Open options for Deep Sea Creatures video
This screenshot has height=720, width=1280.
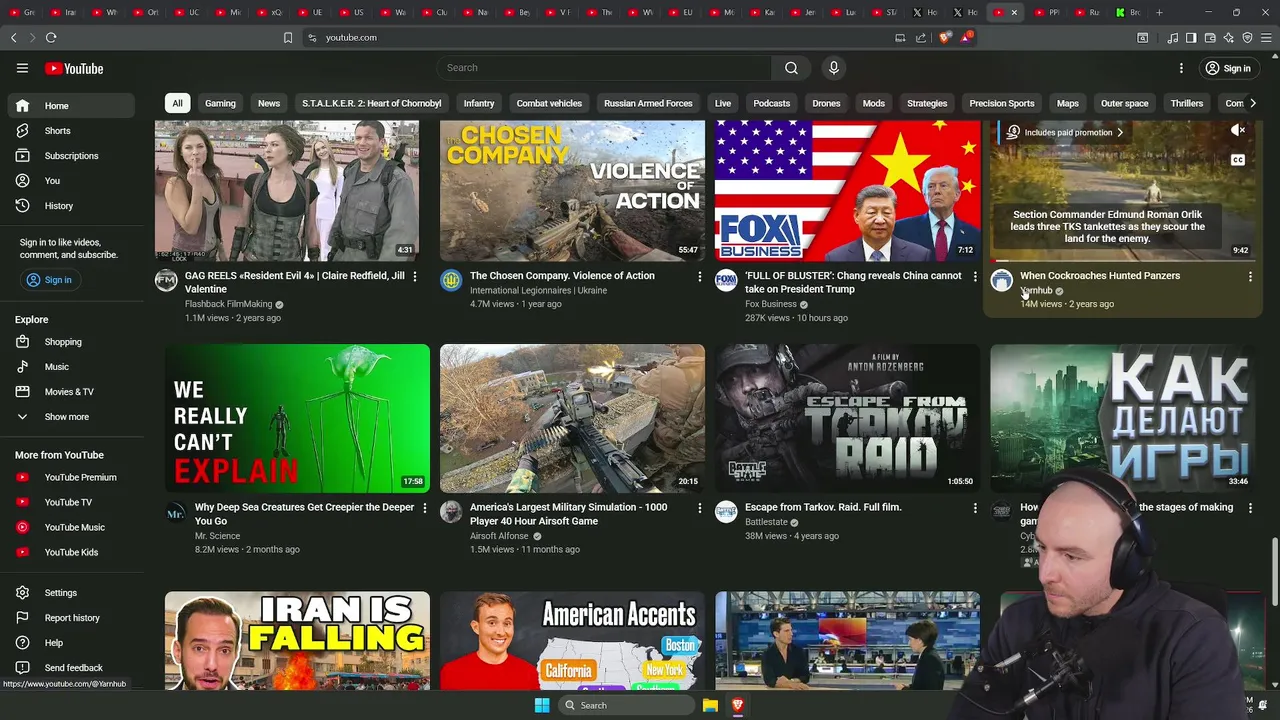pyautogui.click(x=424, y=508)
